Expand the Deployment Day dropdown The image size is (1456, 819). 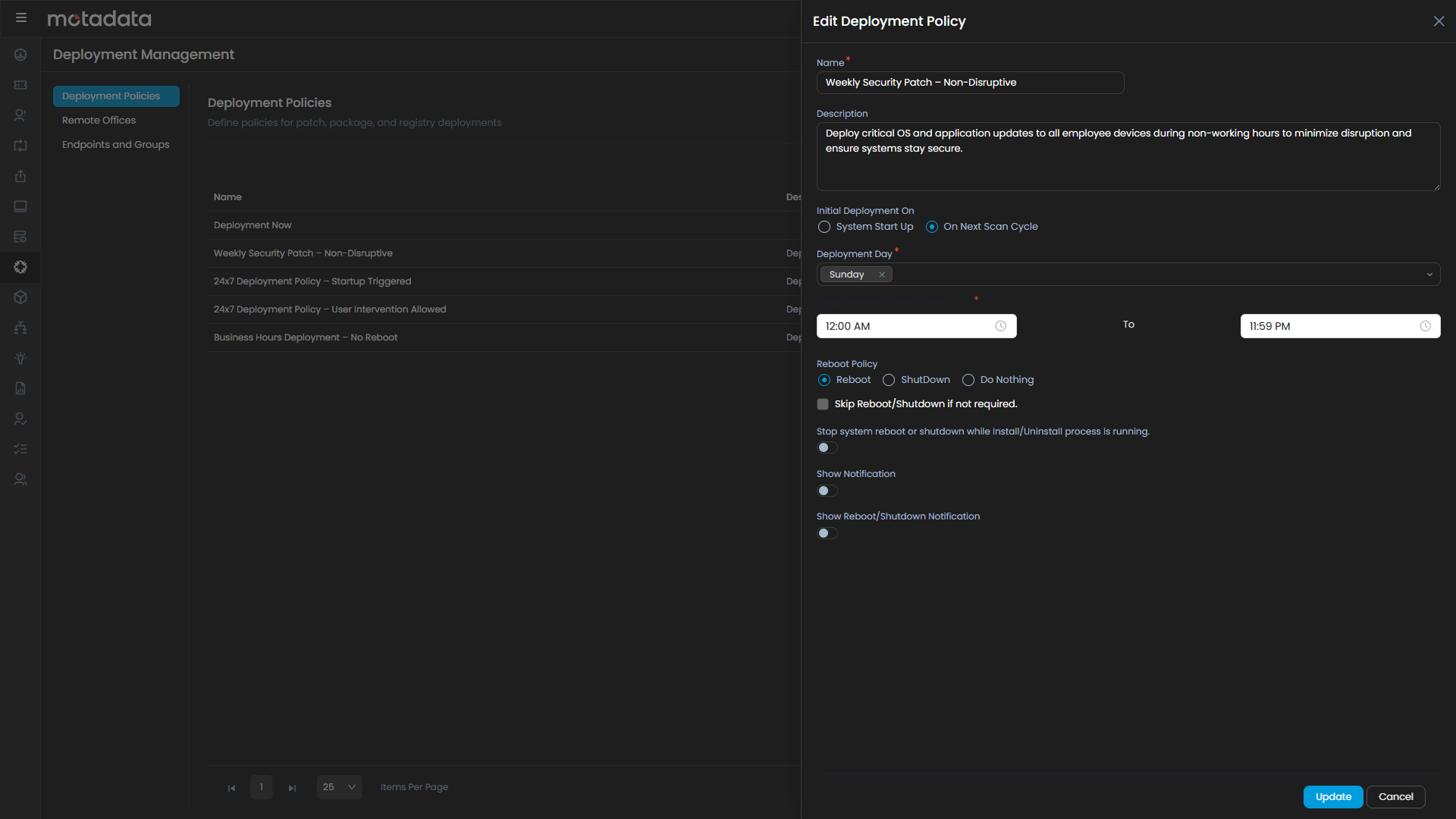click(x=1429, y=275)
